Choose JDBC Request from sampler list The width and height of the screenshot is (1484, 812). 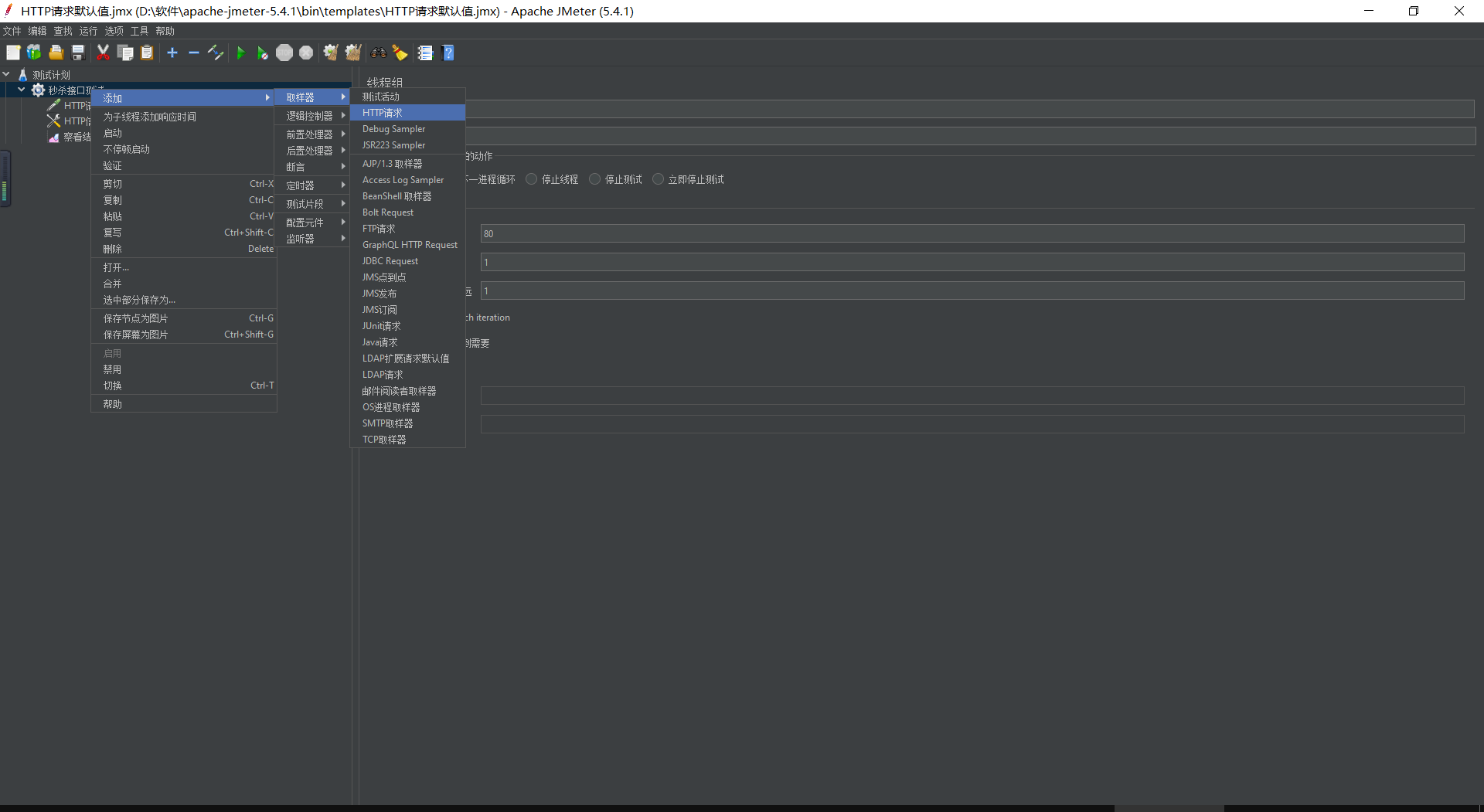[390, 261]
